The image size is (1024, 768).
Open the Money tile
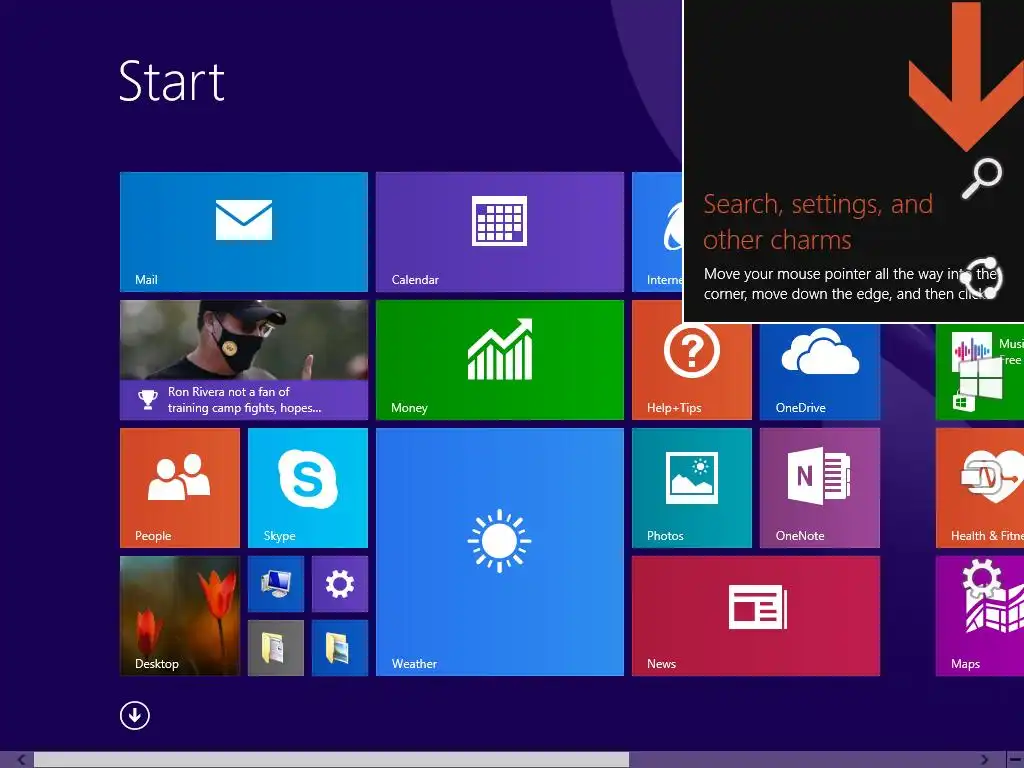coord(500,360)
